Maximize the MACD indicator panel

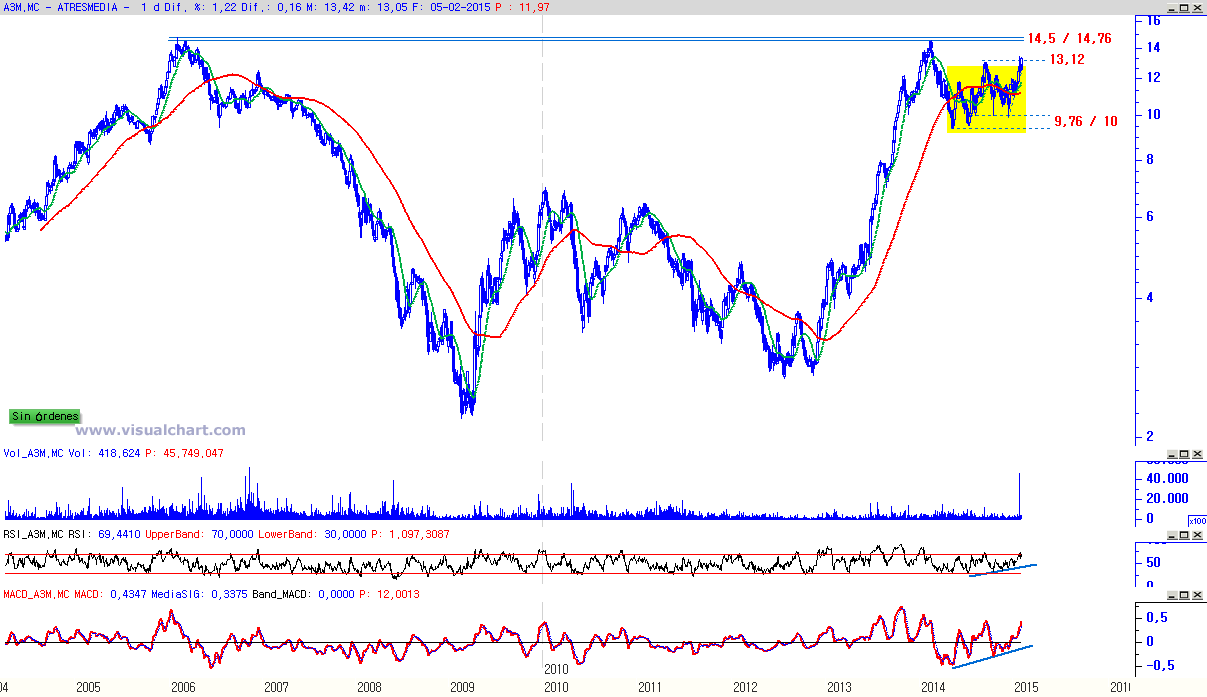click(x=1184, y=595)
